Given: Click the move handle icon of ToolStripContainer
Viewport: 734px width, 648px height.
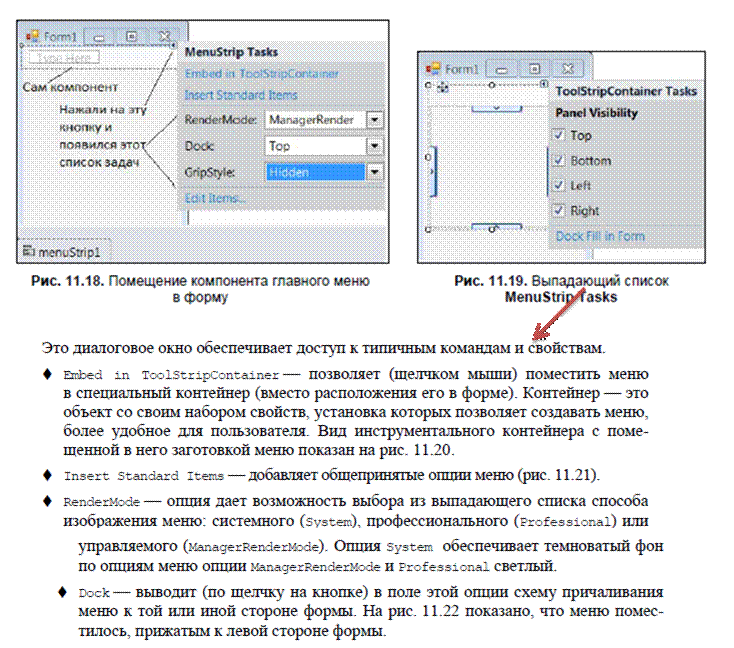Looking at the screenshot, I should pos(443,87).
